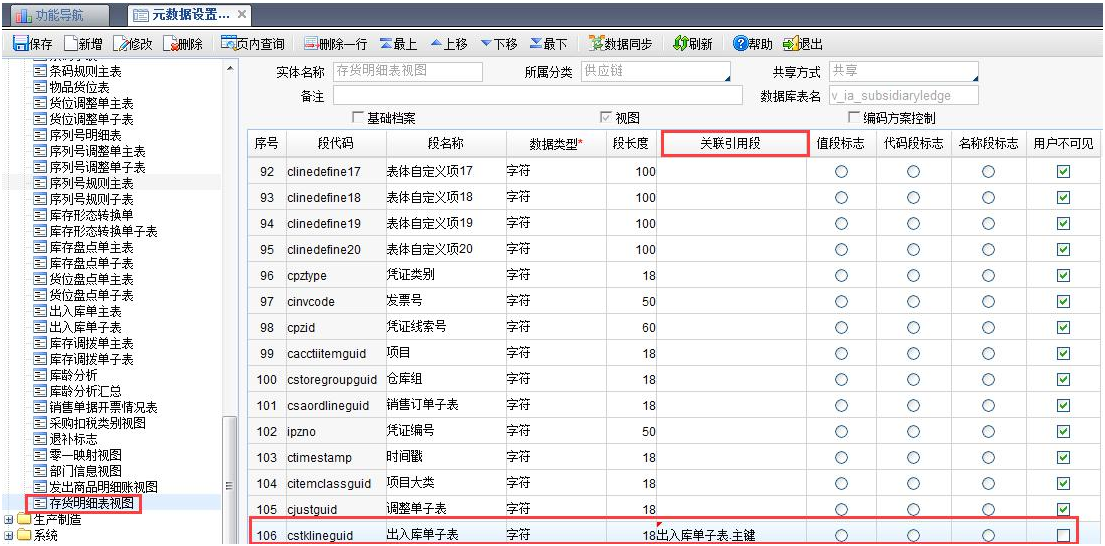
Task: Expand the 系统 folder
Action: pyautogui.click(x=8, y=535)
